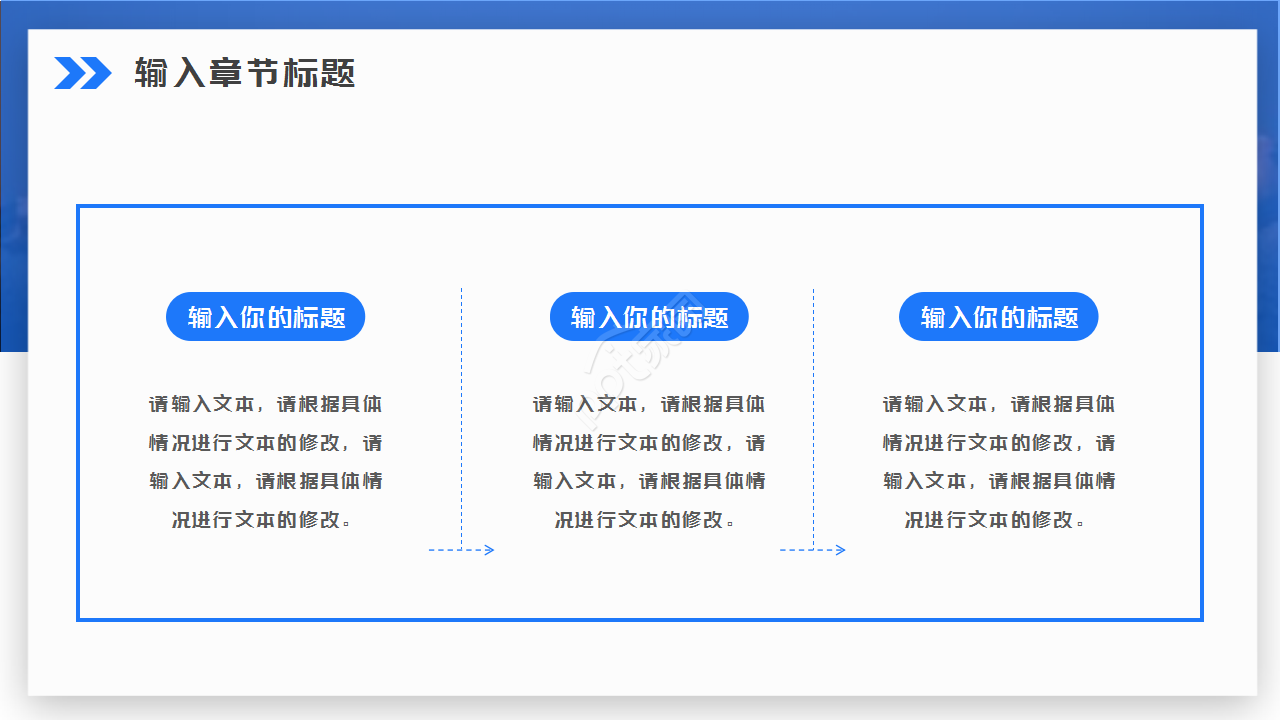Select the slide title 输入章节标题
1280x720 pixels.
(244, 74)
